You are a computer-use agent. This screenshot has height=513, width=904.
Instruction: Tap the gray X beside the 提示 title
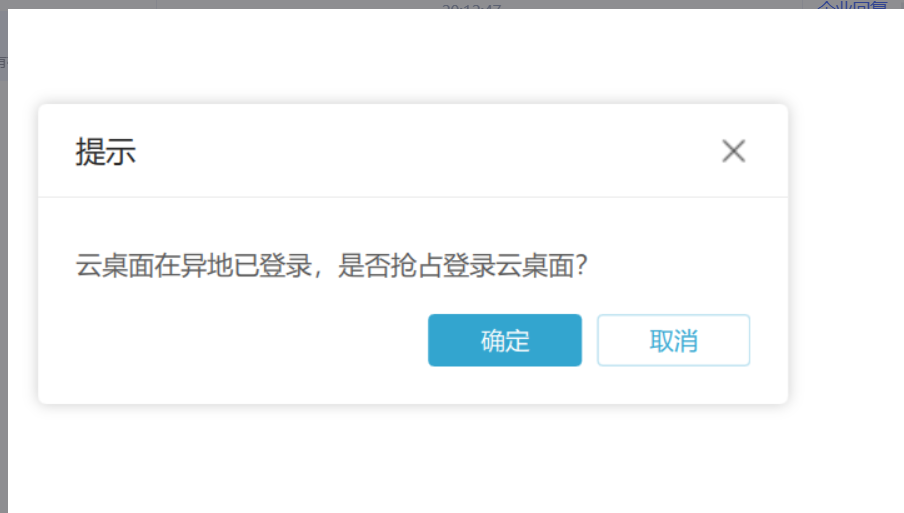733,151
